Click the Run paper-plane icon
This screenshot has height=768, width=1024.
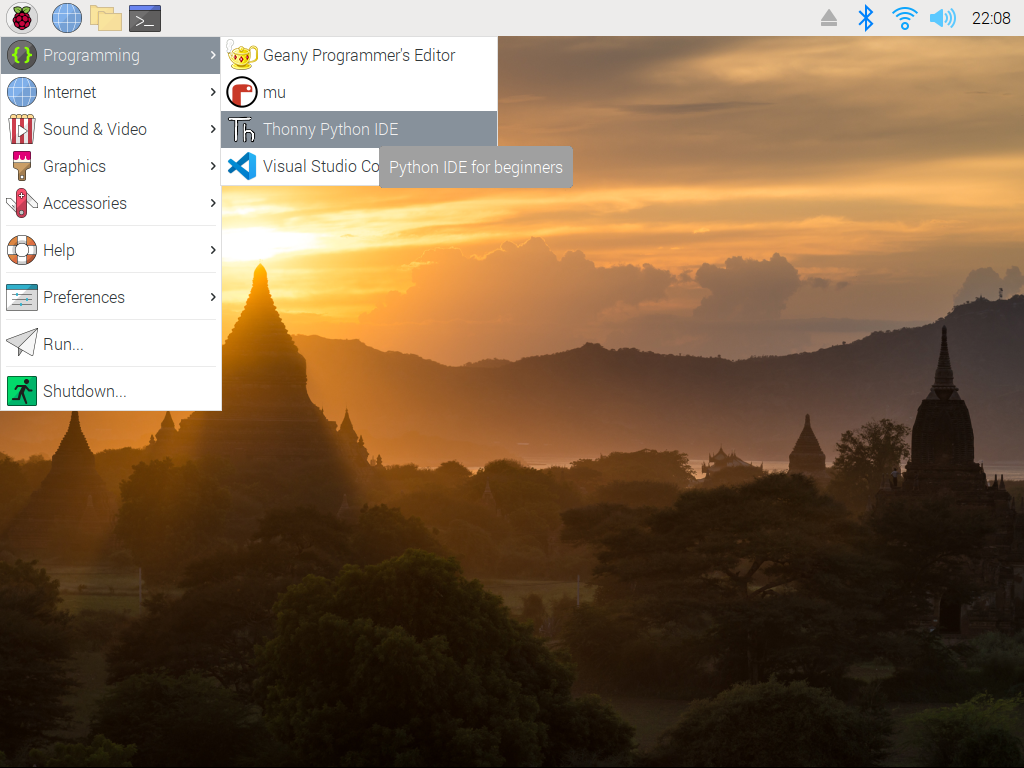(22, 343)
